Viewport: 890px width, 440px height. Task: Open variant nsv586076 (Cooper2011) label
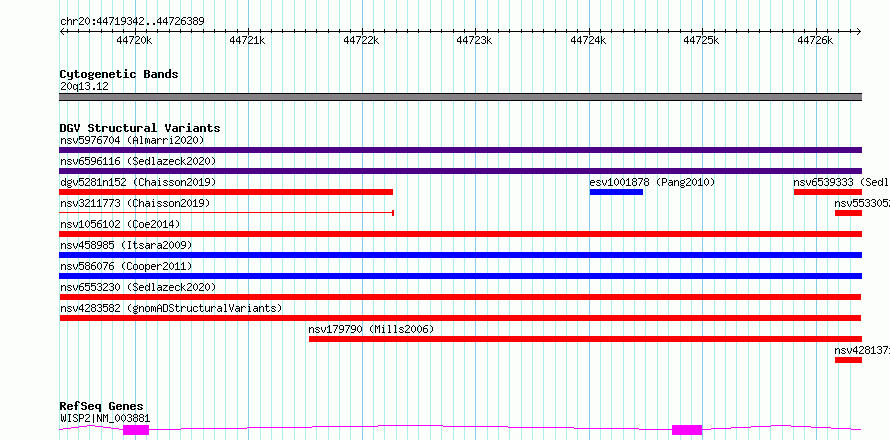click(x=126, y=266)
